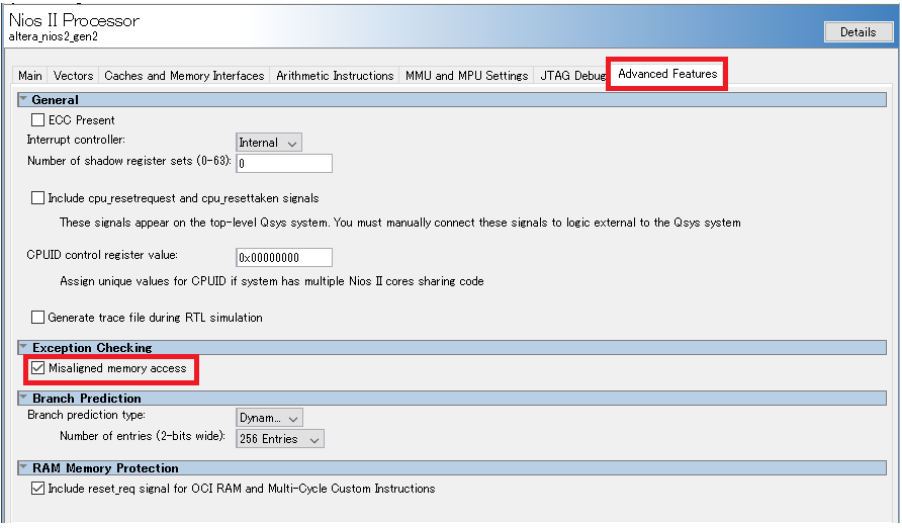
Task: Collapse the Branch Prediction section
Action: pyautogui.click(x=24, y=398)
